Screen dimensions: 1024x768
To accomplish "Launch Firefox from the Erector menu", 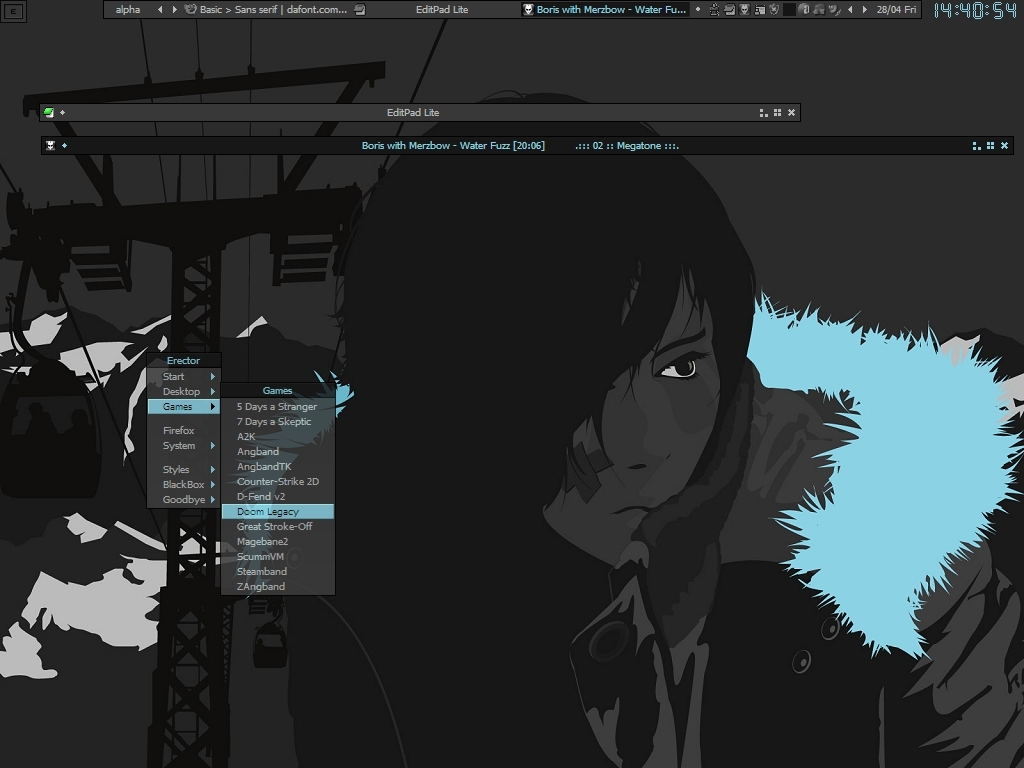I will click(184, 430).
